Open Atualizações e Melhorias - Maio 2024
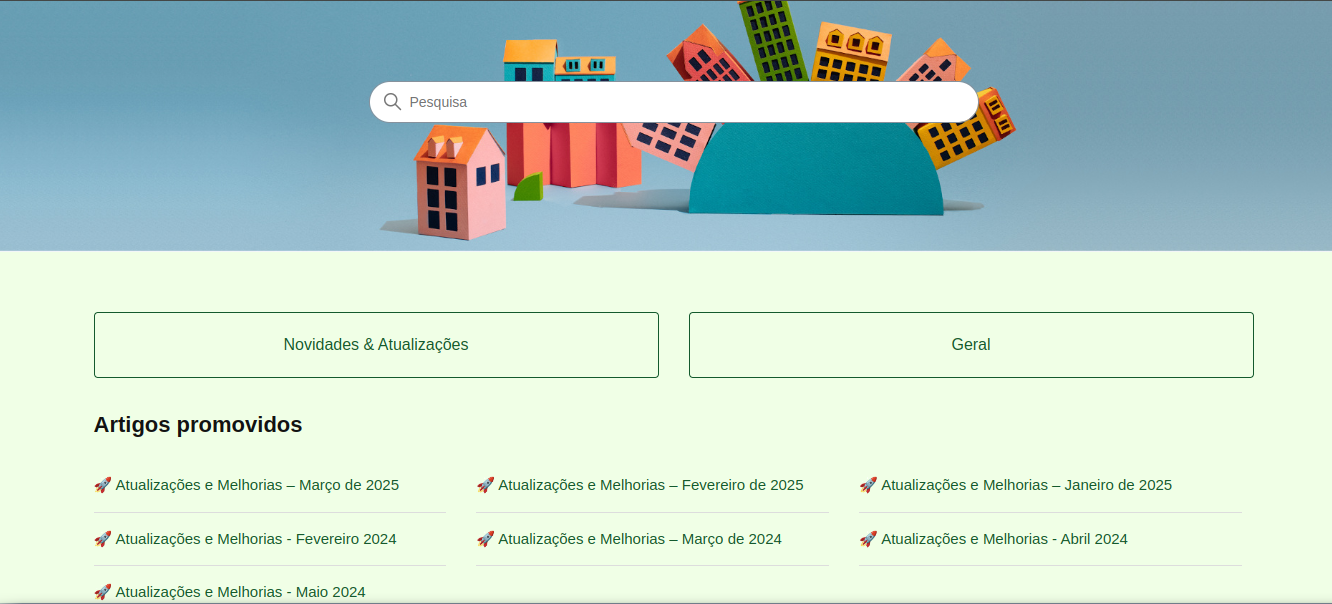Screen dimensions: 1332x604 point(230,592)
